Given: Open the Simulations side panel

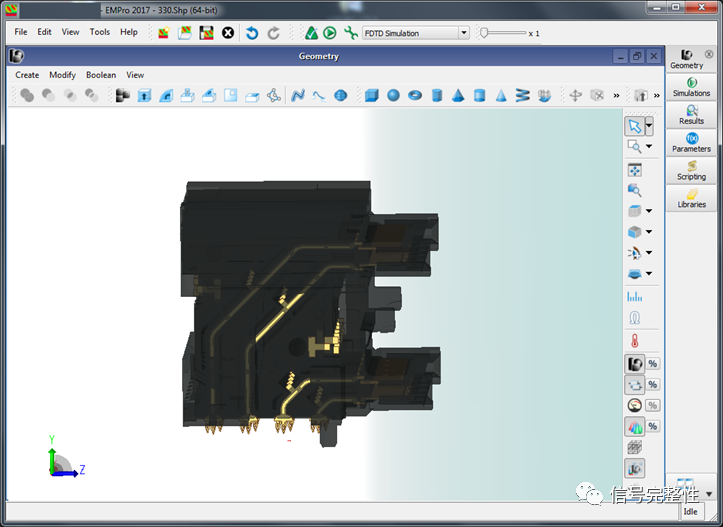Looking at the screenshot, I should 691,87.
